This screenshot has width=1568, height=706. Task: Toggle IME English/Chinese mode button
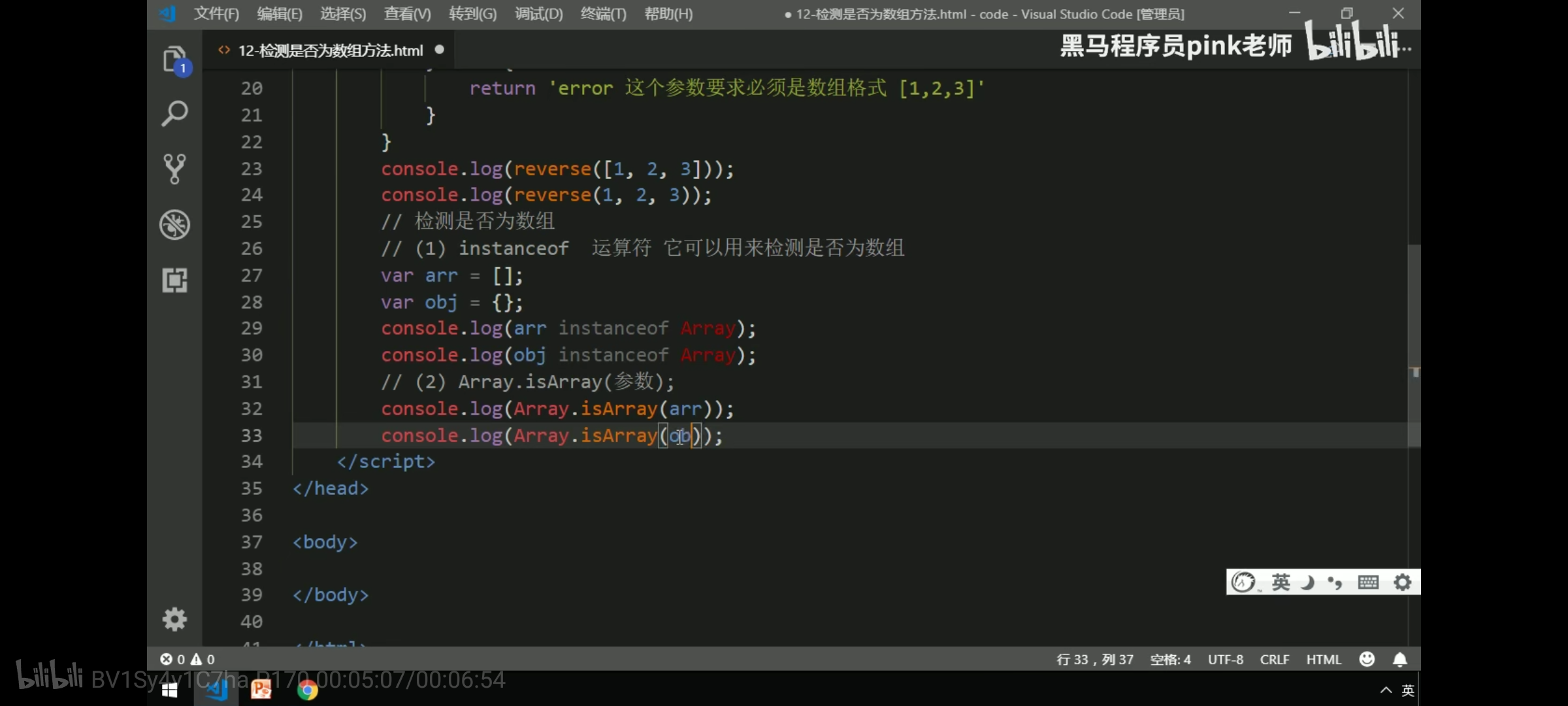coord(1281,582)
